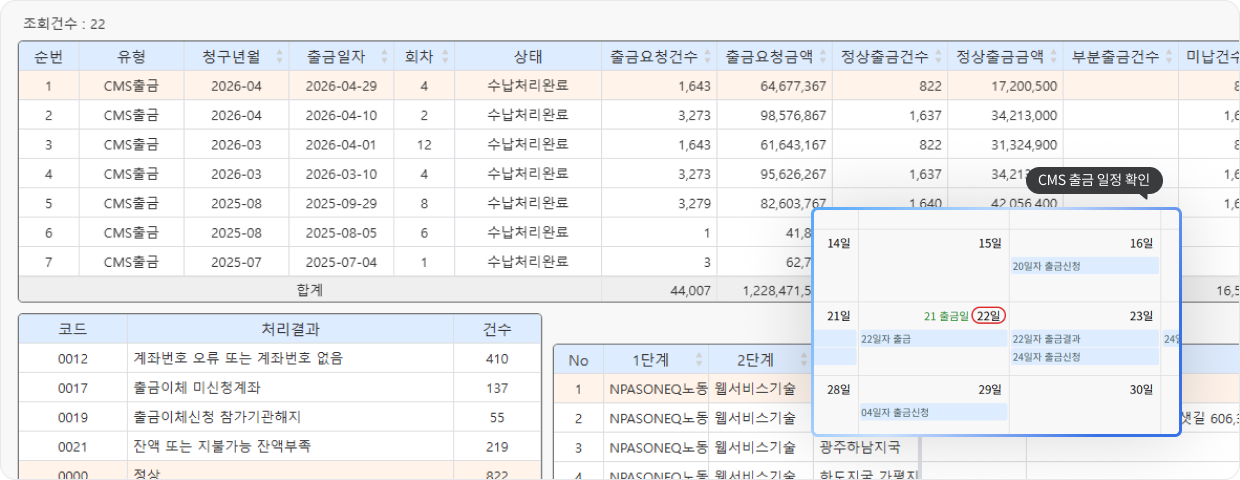Open the 22일자 출금결과 calendar event
This screenshot has width=1240, height=480.
(1085, 339)
